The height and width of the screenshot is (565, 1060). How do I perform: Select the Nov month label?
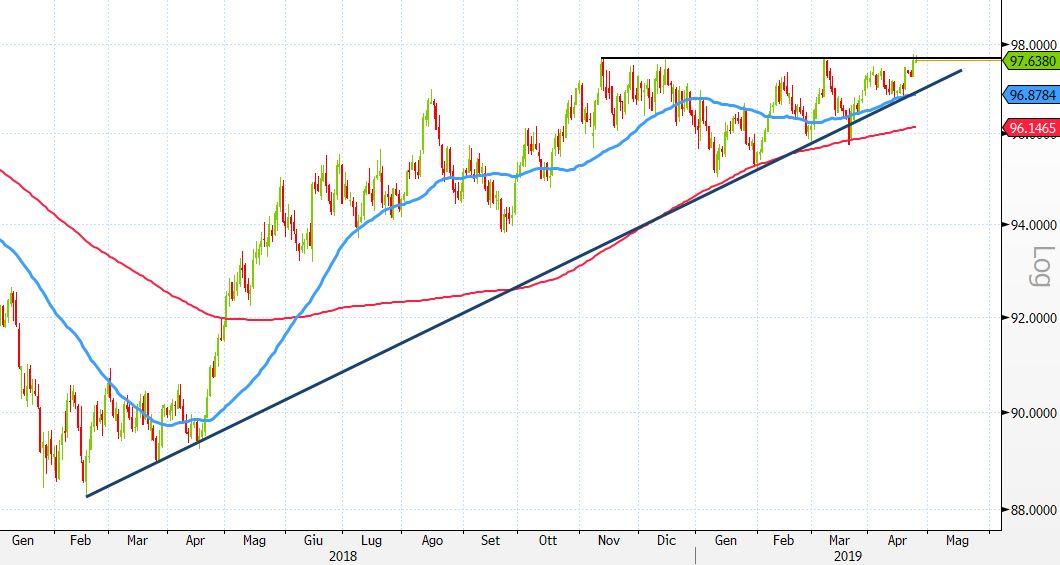pyautogui.click(x=607, y=540)
